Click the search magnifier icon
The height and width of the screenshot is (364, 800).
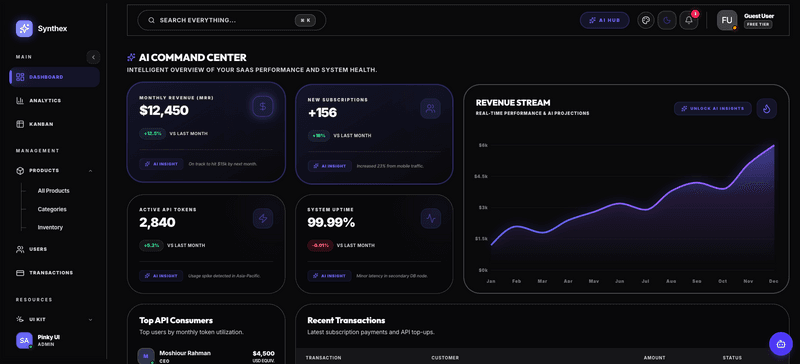(152, 20)
